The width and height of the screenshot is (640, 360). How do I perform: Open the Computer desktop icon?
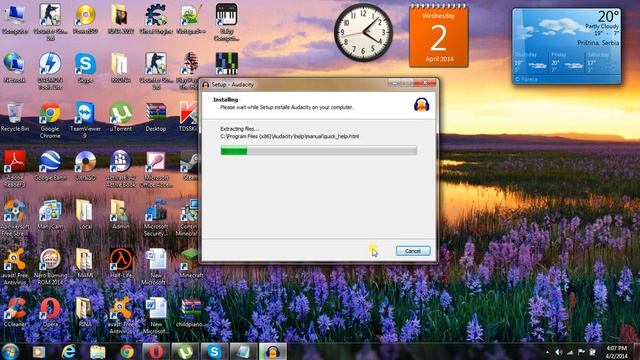click(15, 19)
